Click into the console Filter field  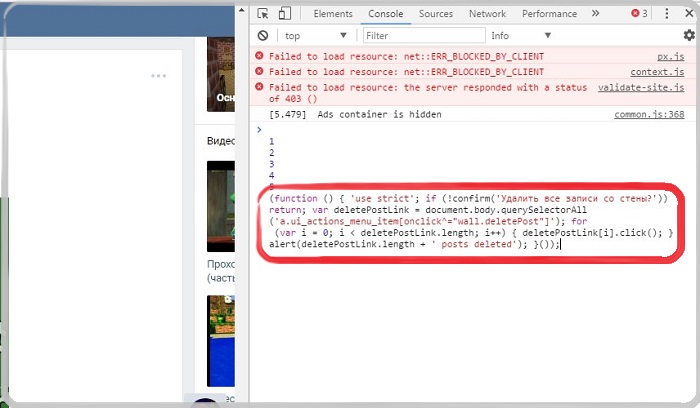pos(420,36)
